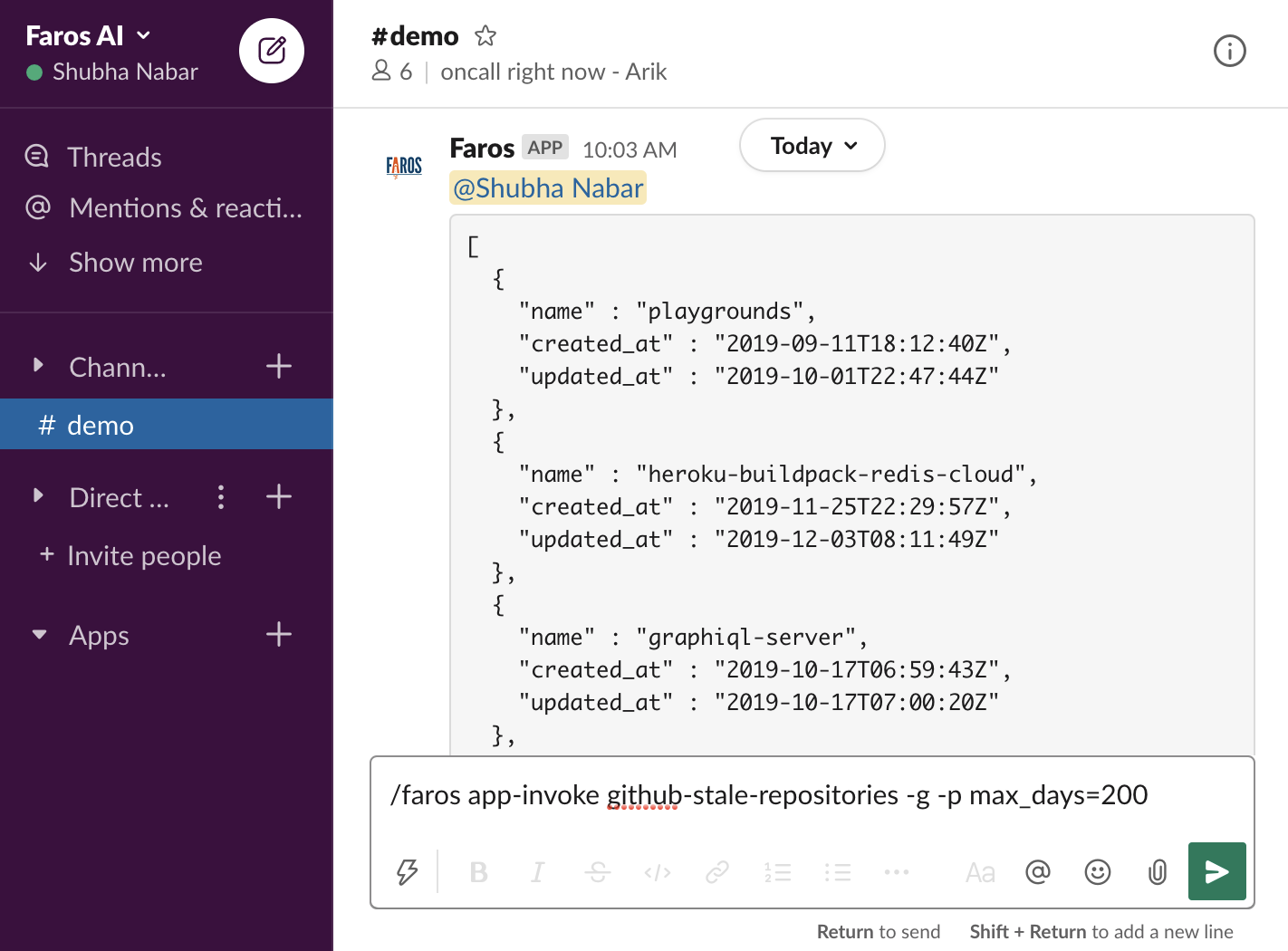Click the Faros app avatar
1288x951 pixels.
point(404,166)
